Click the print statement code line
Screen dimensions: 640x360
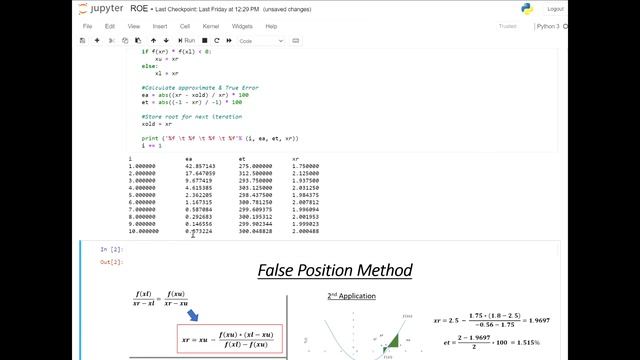click(x=220, y=138)
